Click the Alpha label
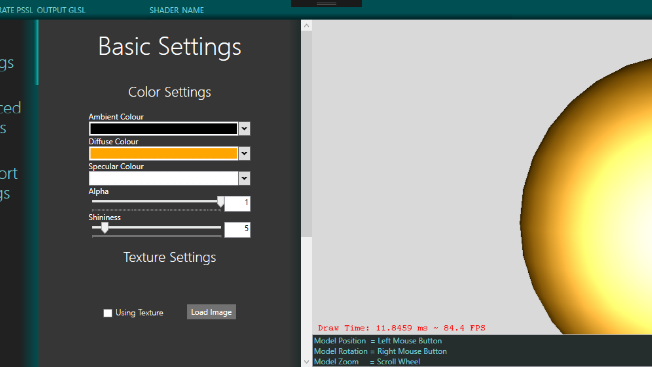 pos(99,191)
